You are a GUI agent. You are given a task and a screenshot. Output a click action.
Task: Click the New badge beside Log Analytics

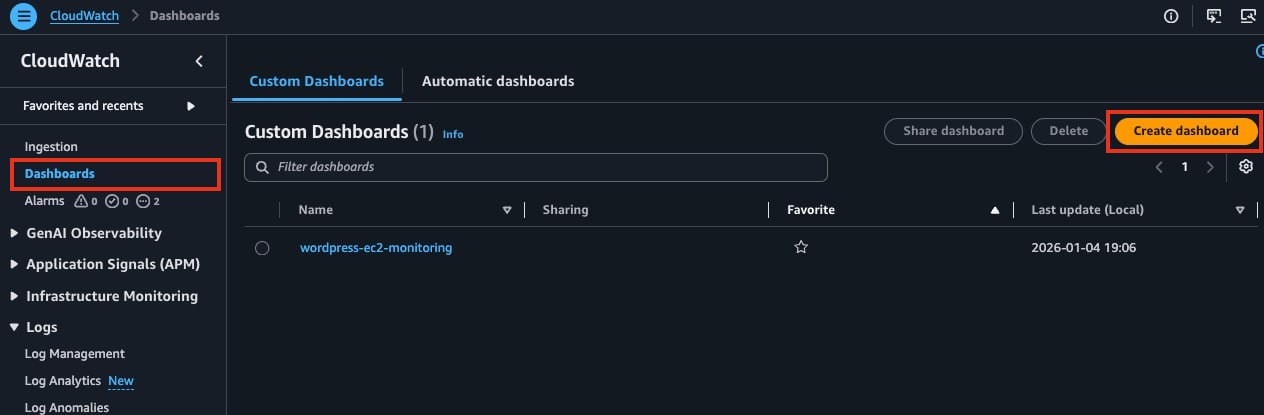point(121,381)
